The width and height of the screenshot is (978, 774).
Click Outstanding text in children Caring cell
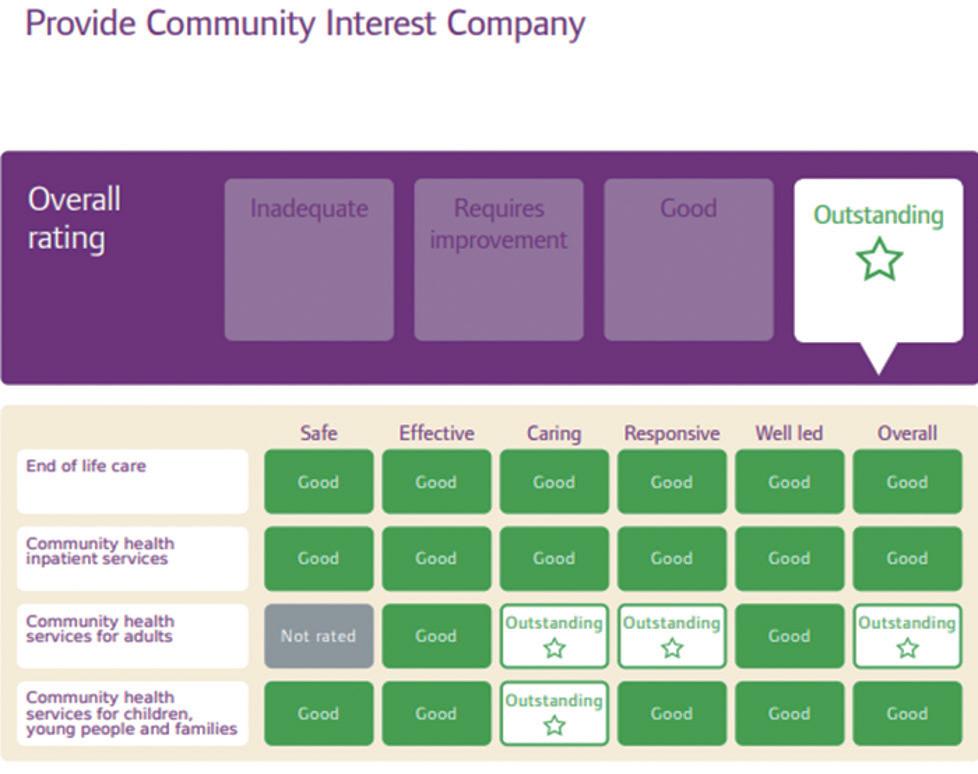pyautogui.click(x=554, y=700)
